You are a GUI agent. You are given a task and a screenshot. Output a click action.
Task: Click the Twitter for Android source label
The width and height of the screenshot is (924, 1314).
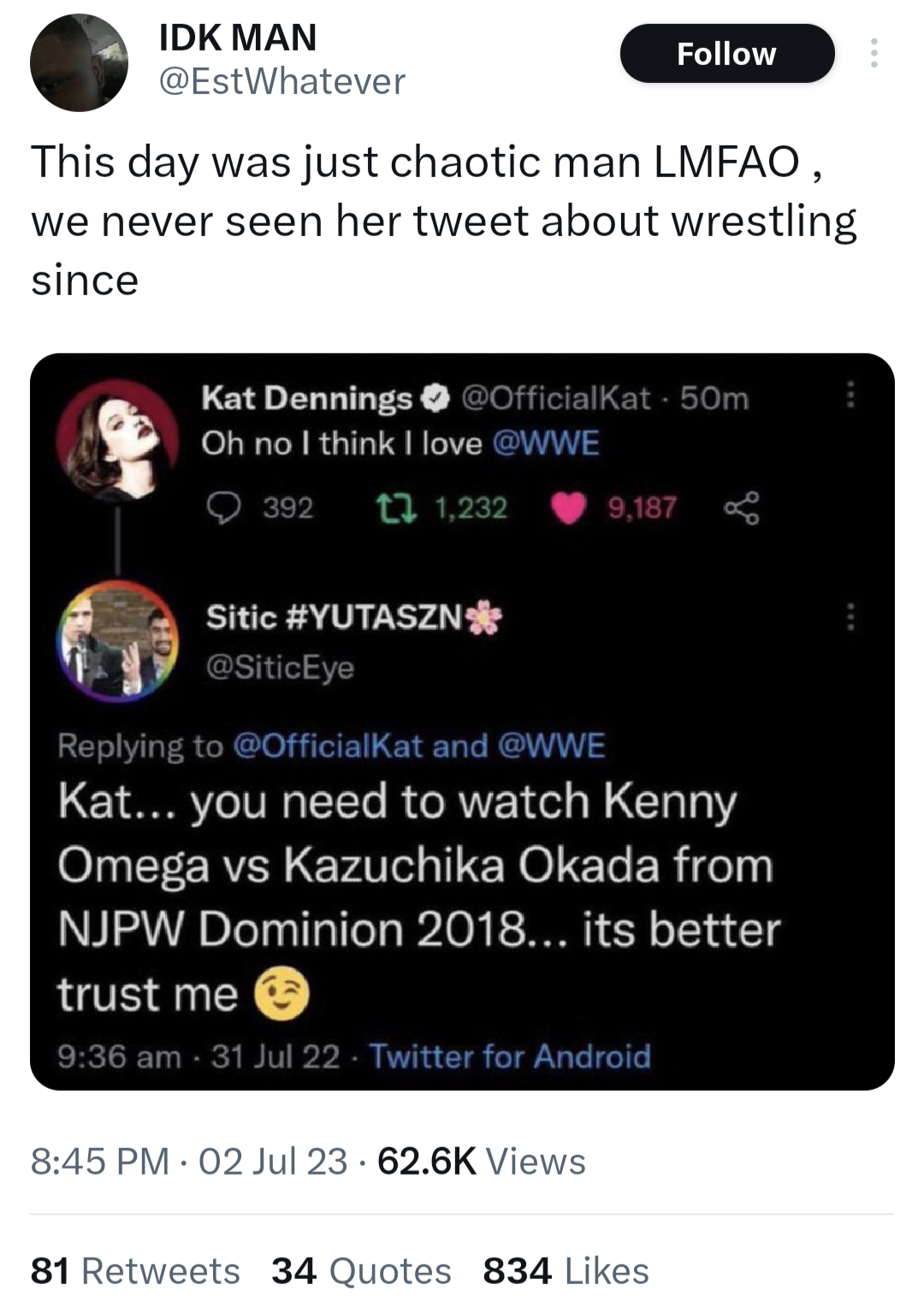click(x=510, y=1057)
